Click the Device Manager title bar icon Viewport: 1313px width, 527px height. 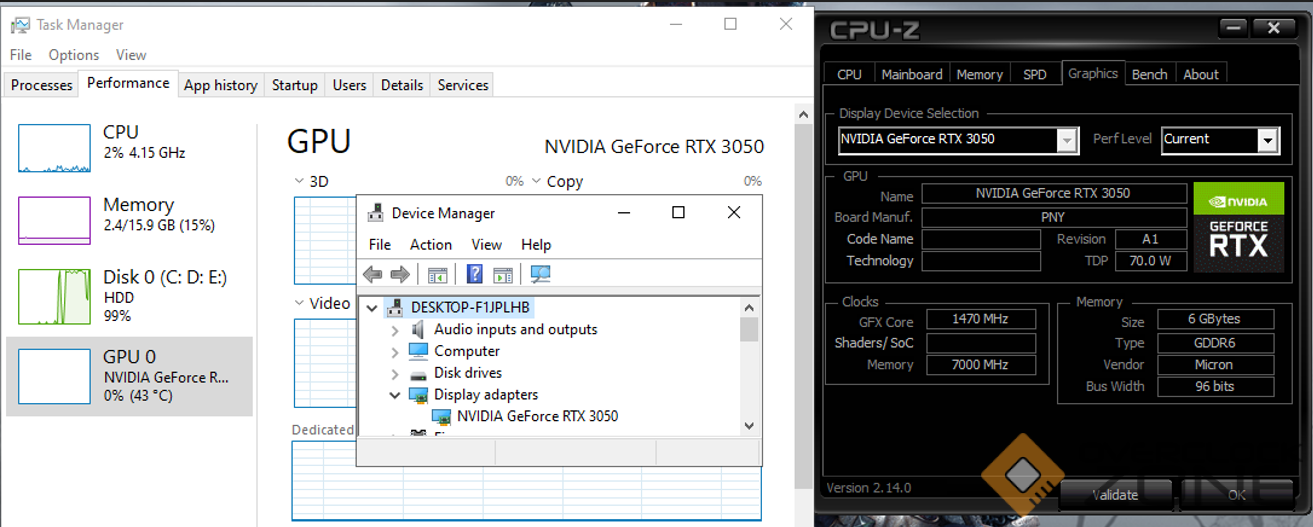(376, 213)
